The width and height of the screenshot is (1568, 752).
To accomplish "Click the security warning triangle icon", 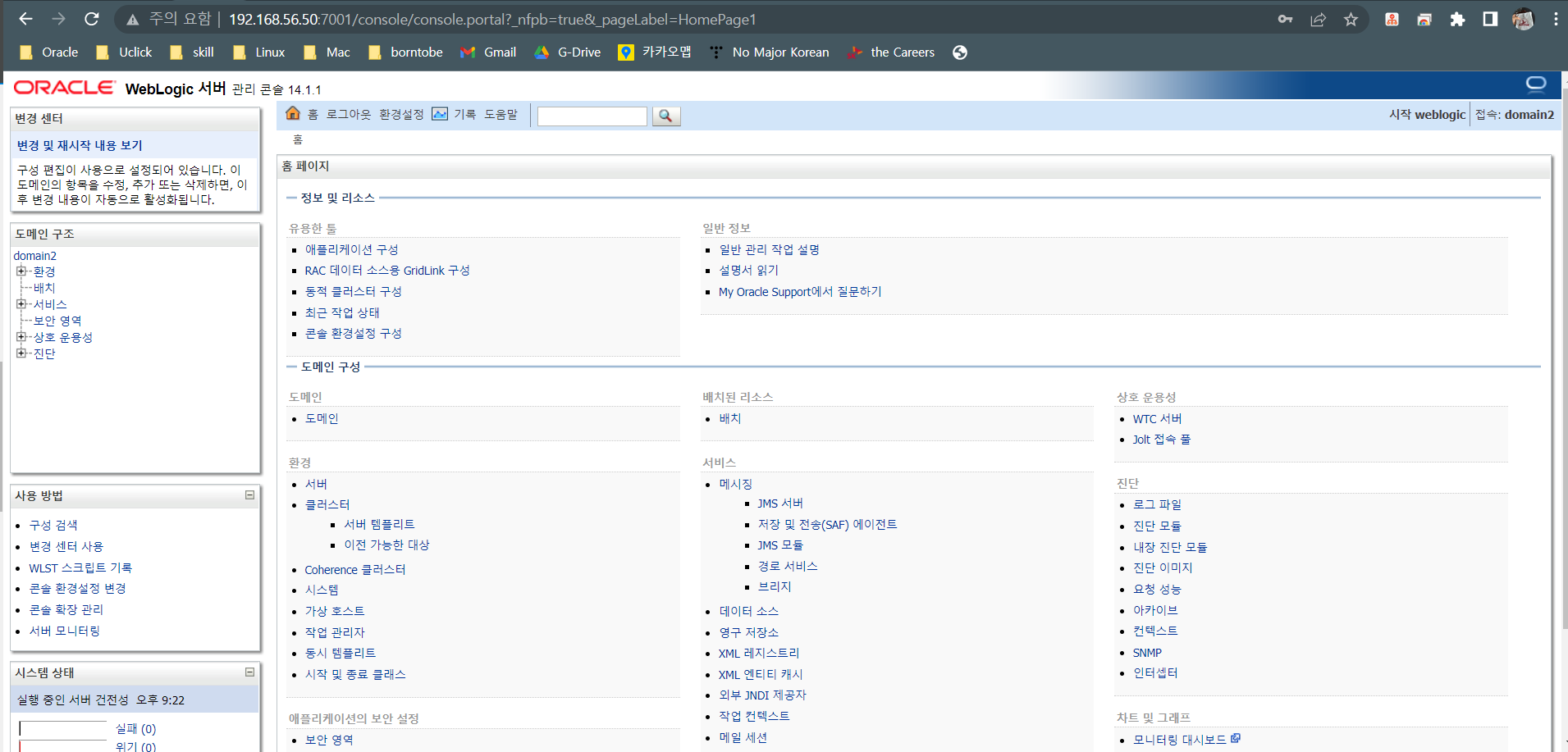I will point(132,20).
